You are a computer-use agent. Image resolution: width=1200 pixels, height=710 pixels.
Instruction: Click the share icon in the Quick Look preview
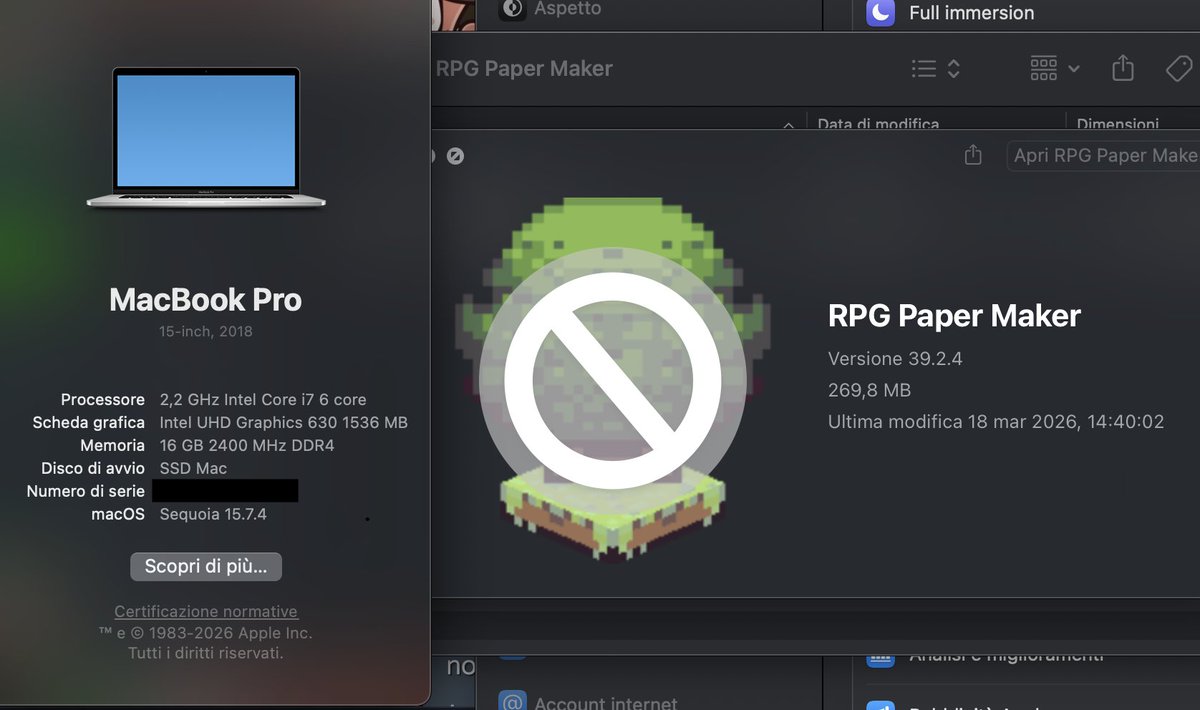[973, 155]
